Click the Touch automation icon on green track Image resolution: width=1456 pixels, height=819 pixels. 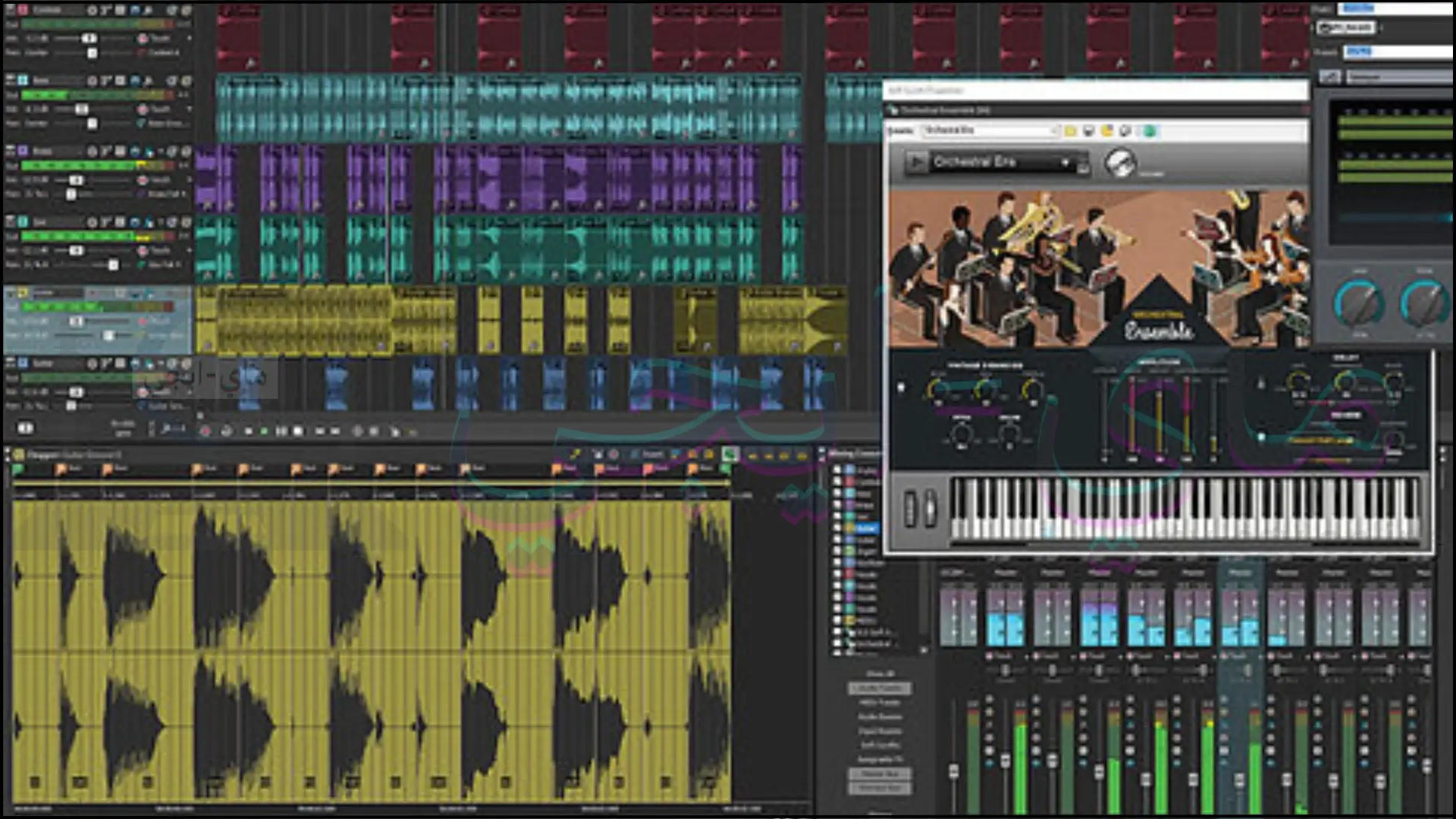point(143,250)
